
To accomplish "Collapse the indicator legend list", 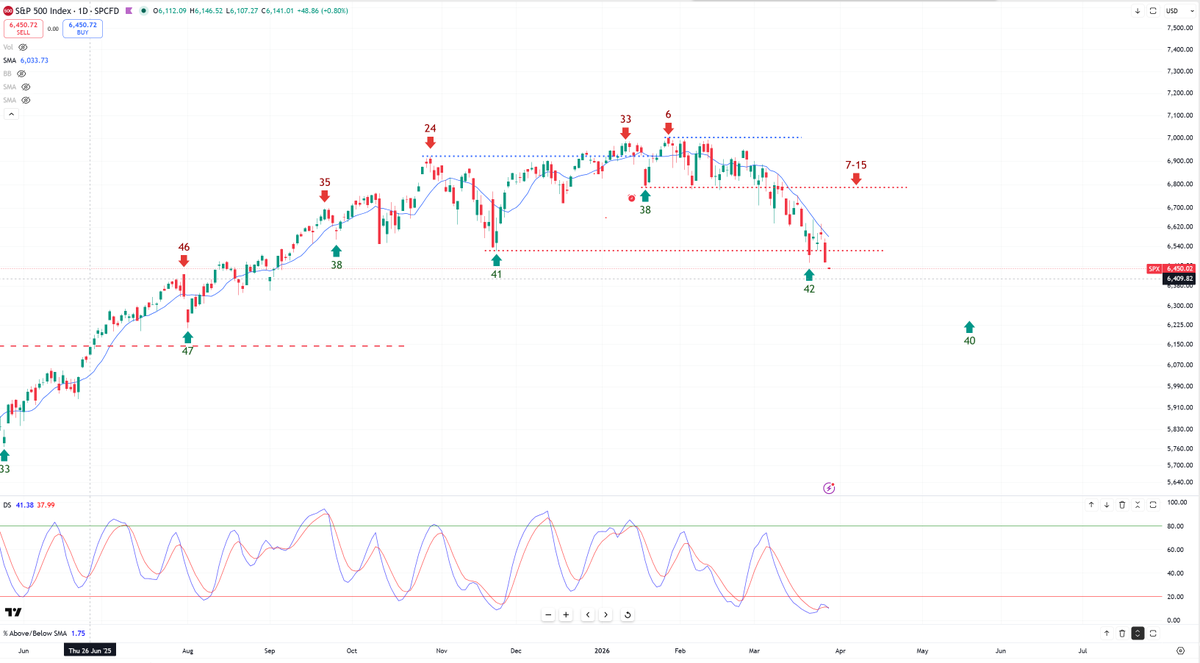I will click(10, 115).
